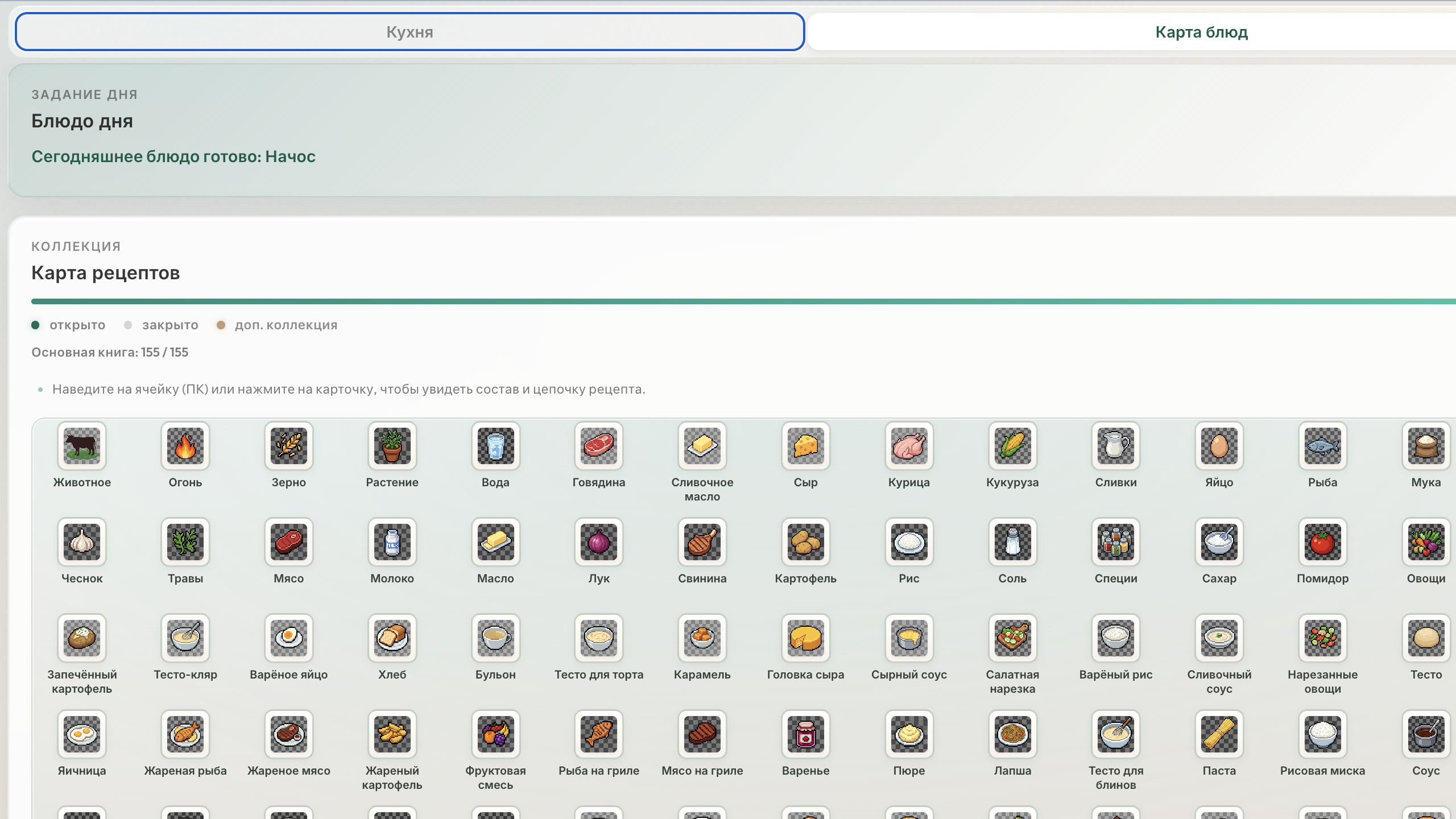This screenshot has height=819, width=1456.
Task: Click the "Основная книга: 155 / 155" text
Action: pyautogui.click(x=110, y=353)
